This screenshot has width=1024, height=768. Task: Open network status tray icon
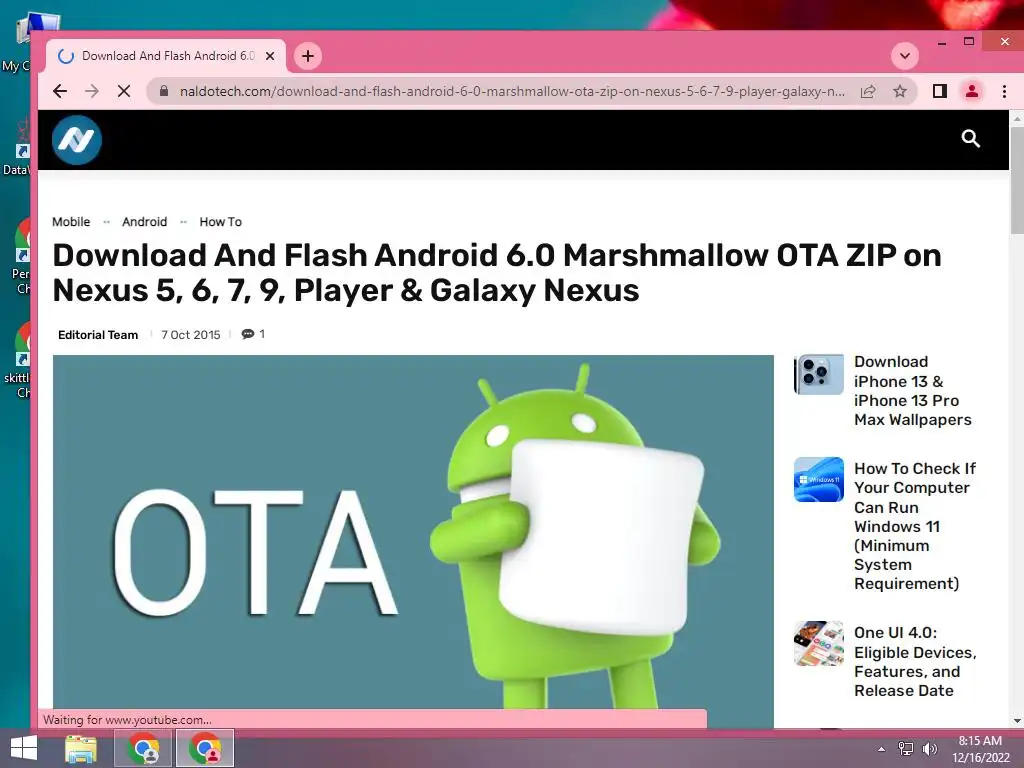[906, 749]
